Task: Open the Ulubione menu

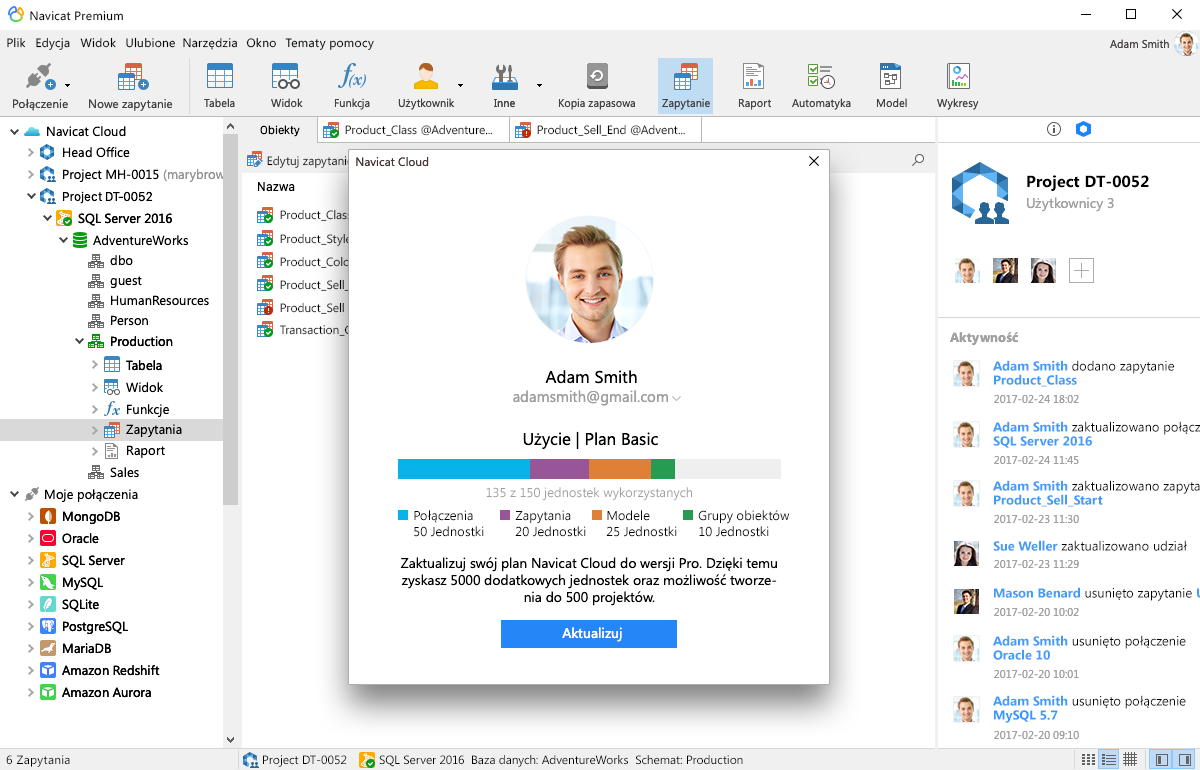Action: point(150,43)
